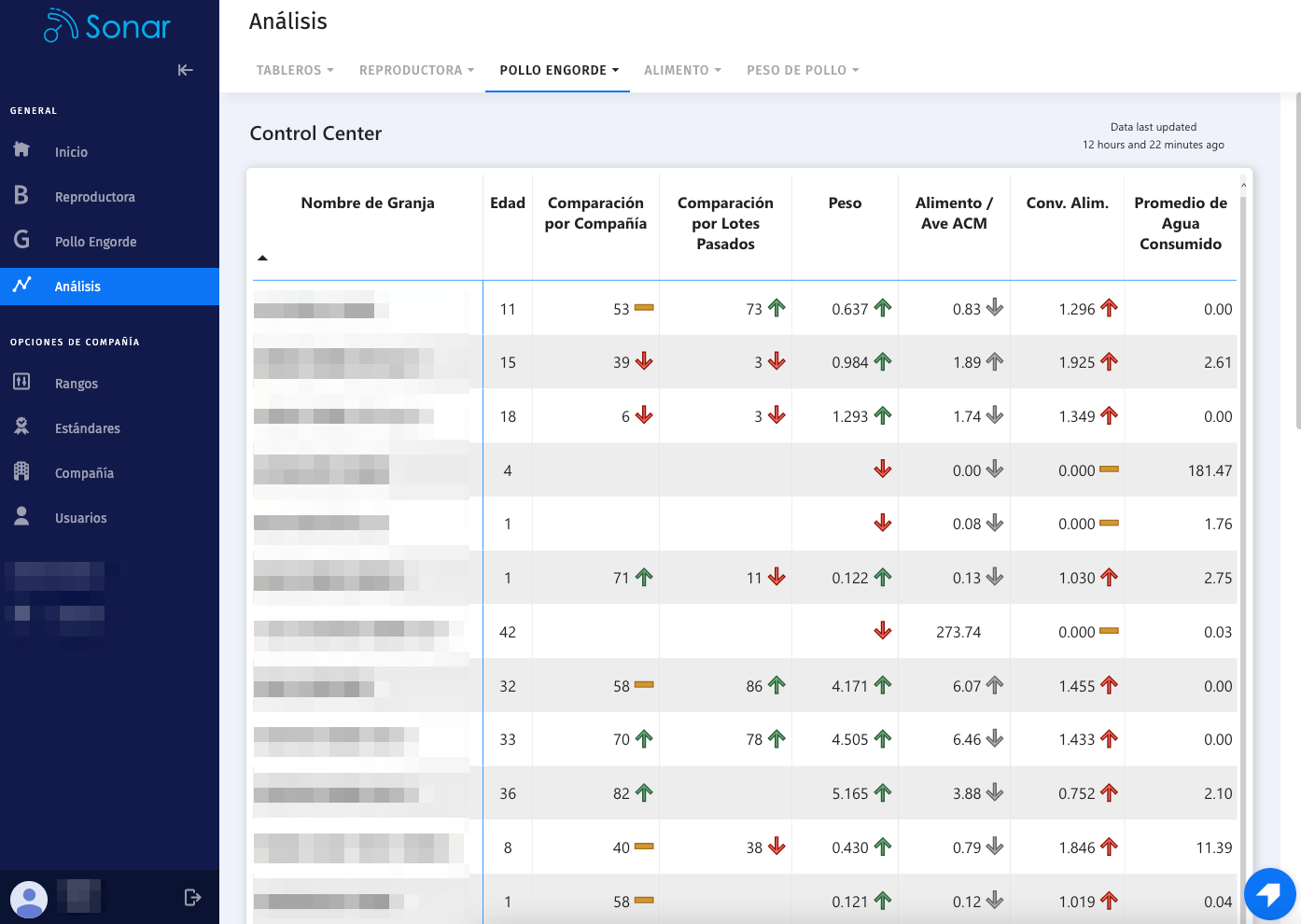The height and width of the screenshot is (924, 1301).
Task: Click the red down arrow next to 39
Action: coord(644,361)
